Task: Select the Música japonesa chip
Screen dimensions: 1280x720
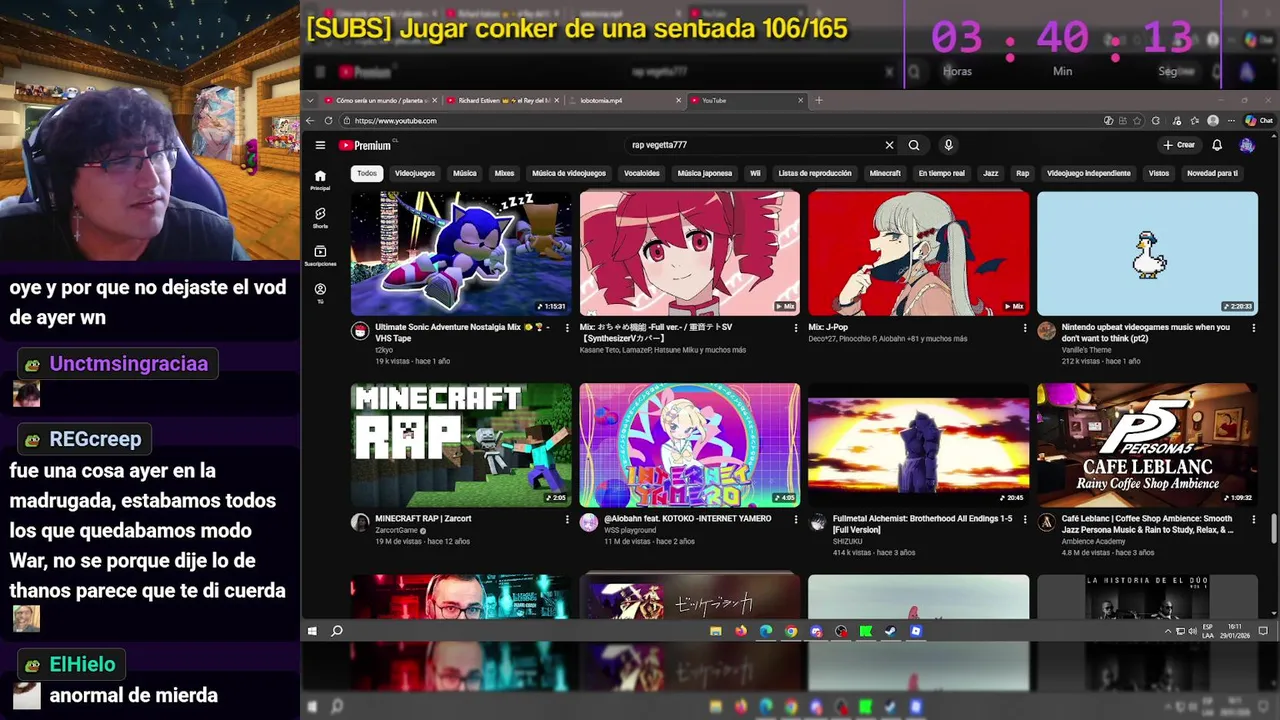Action: [x=705, y=173]
